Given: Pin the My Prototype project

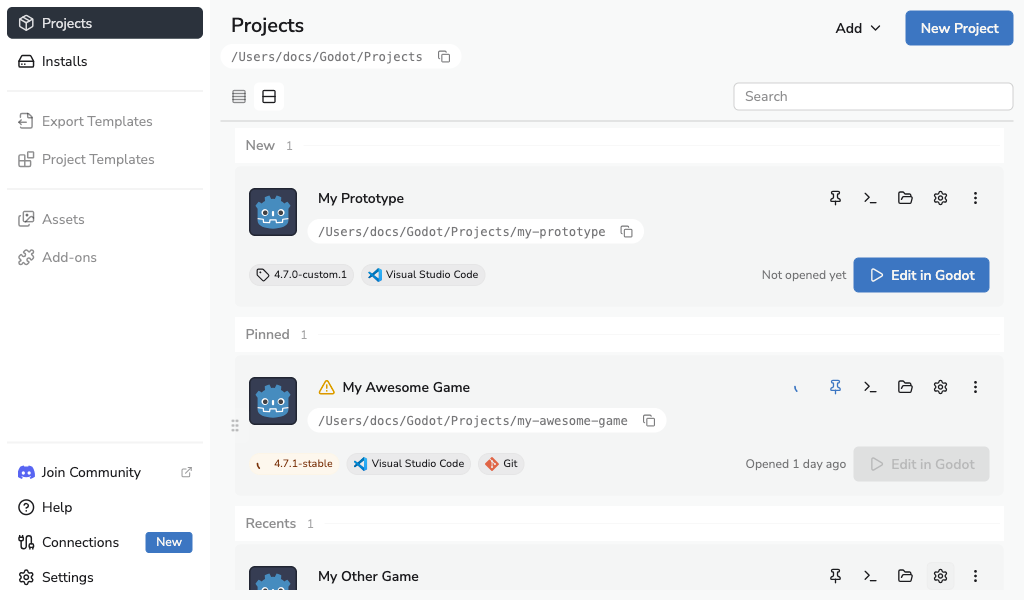Looking at the screenshot, I should [835, 198].
